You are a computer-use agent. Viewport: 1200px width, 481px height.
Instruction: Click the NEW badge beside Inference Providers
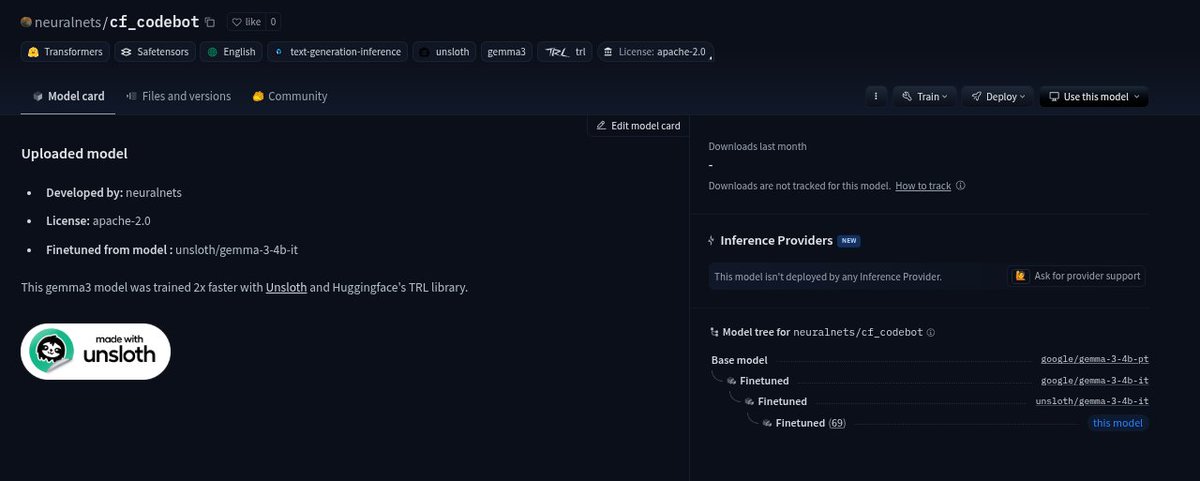pyautogui.click(x=849, y=241)
